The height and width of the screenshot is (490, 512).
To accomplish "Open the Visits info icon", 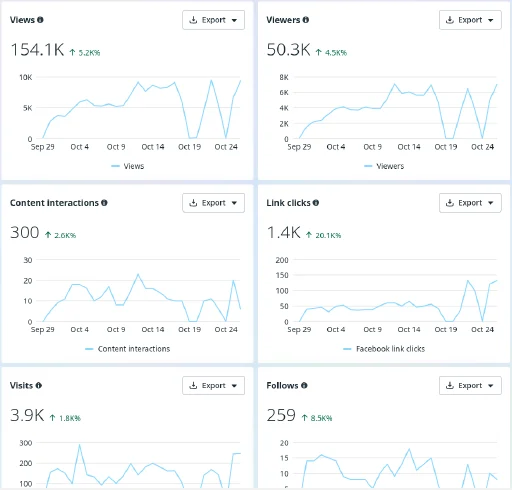I will point(39,385).
